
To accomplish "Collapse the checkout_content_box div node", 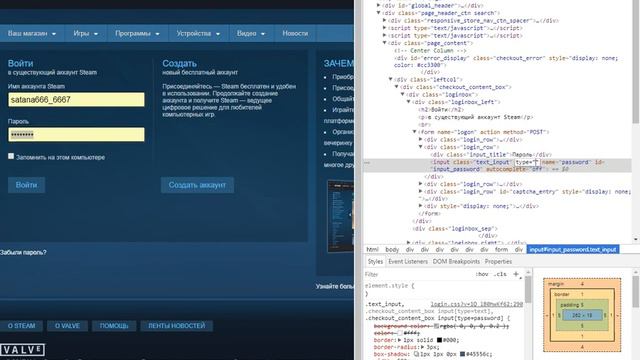I will tap(396, 87).
